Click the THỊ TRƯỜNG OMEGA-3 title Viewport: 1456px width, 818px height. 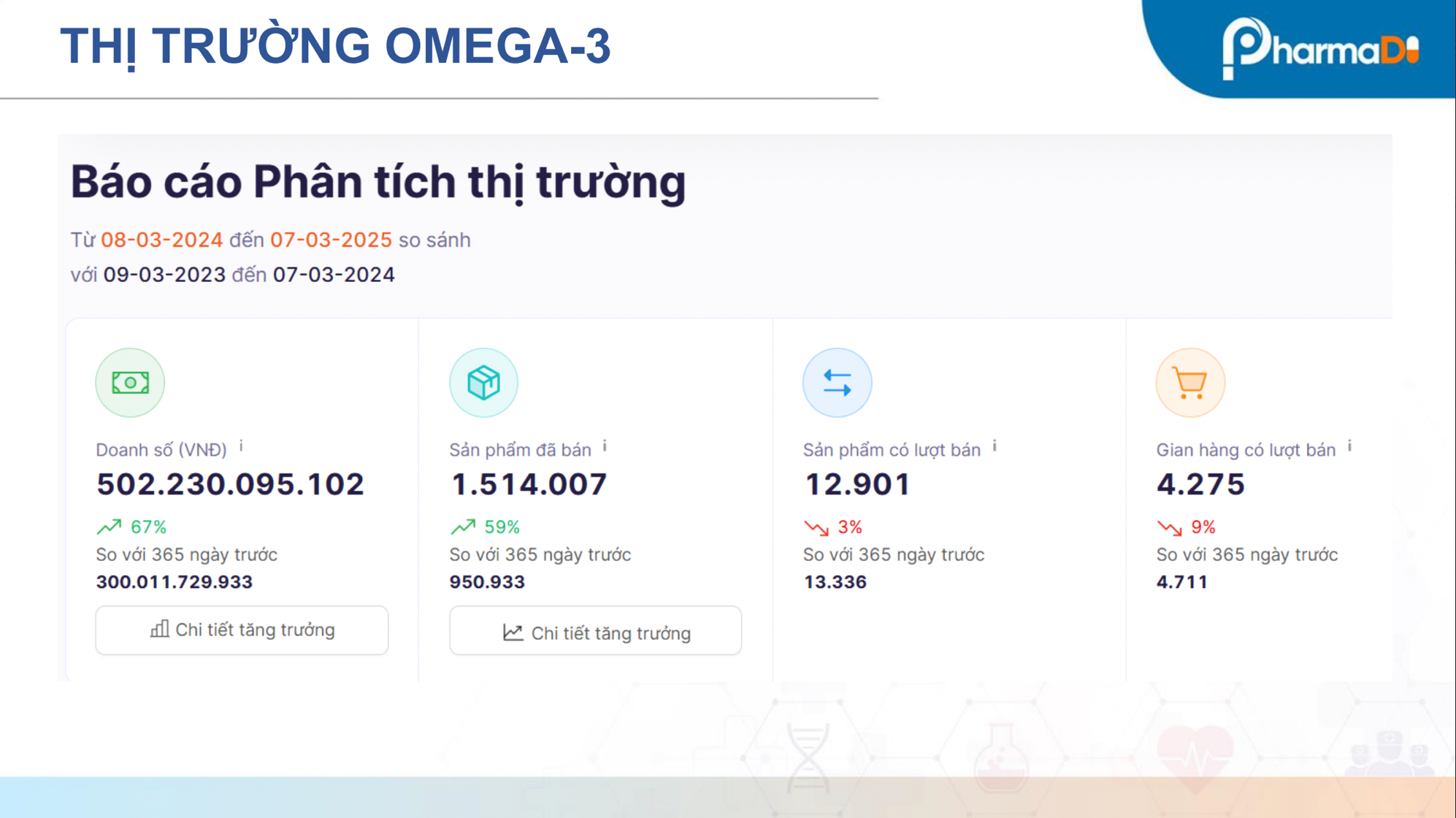click(x=340, y=45)
